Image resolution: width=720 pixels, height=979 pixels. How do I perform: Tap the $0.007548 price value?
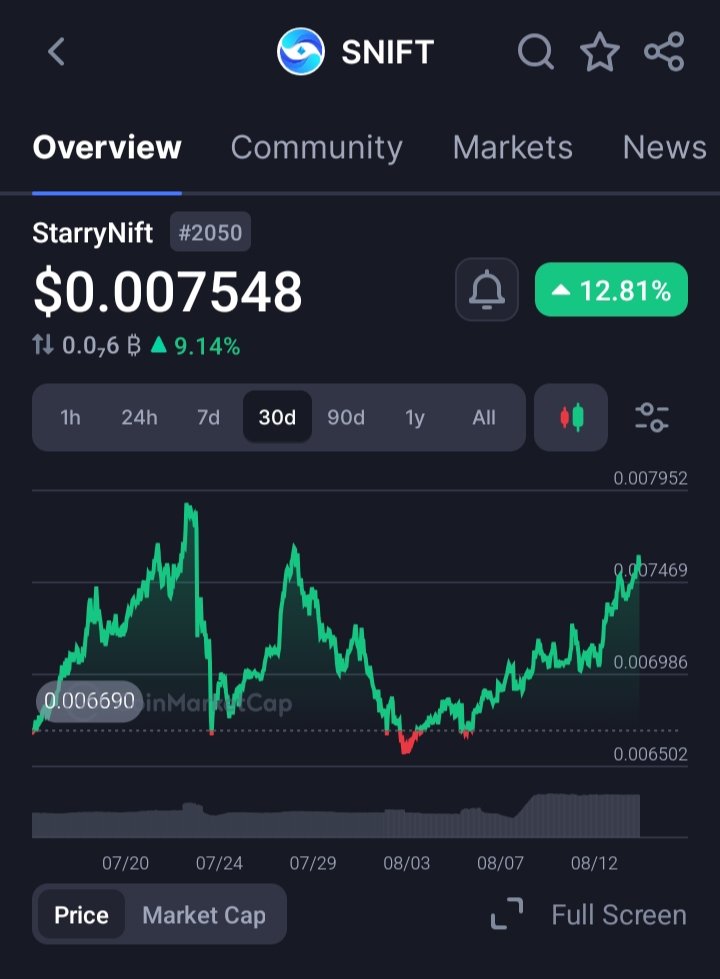(x=168, y=291)
